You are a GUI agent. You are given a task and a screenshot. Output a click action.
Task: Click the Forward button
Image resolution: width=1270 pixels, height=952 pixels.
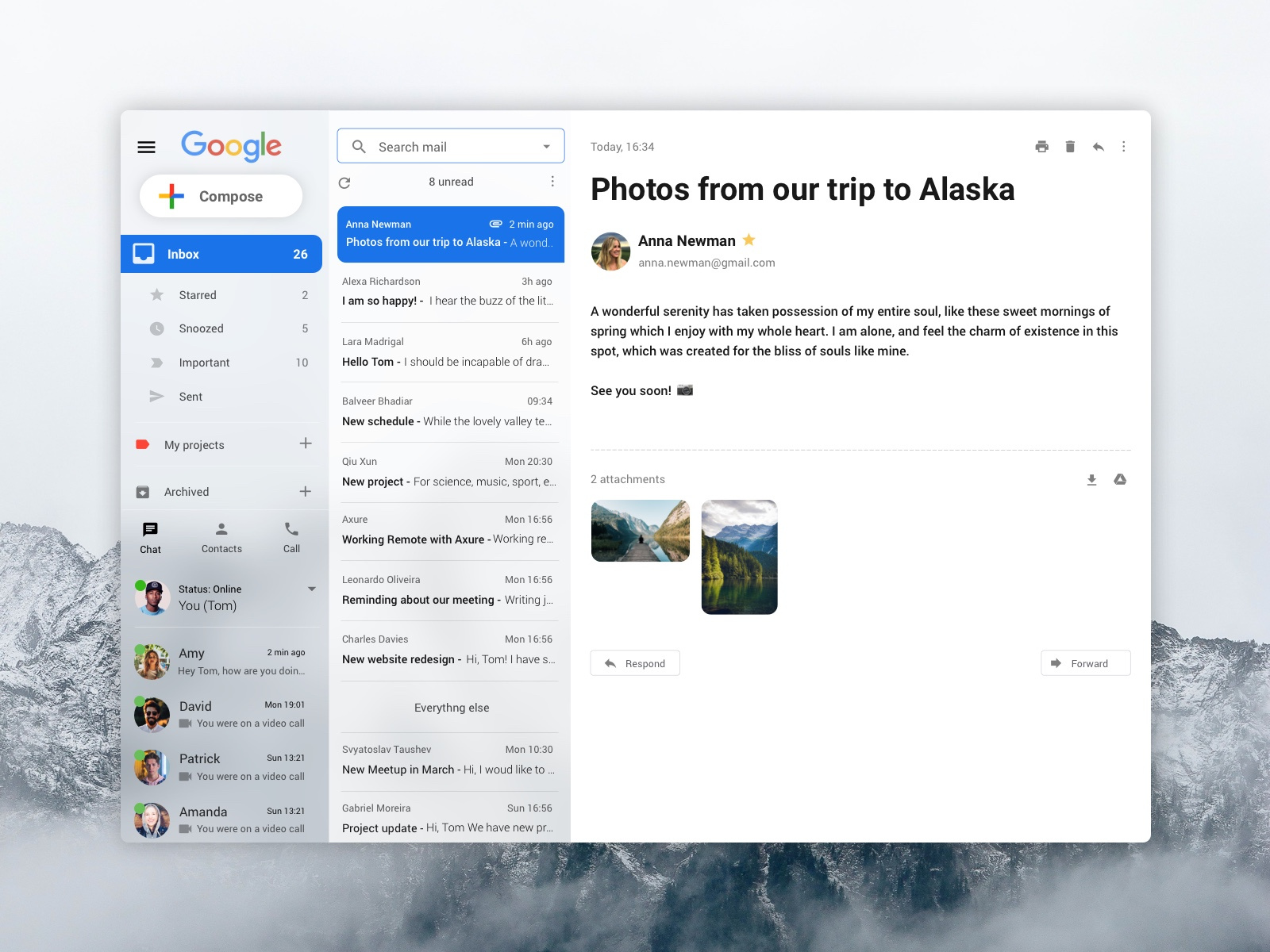point(1085,663)
